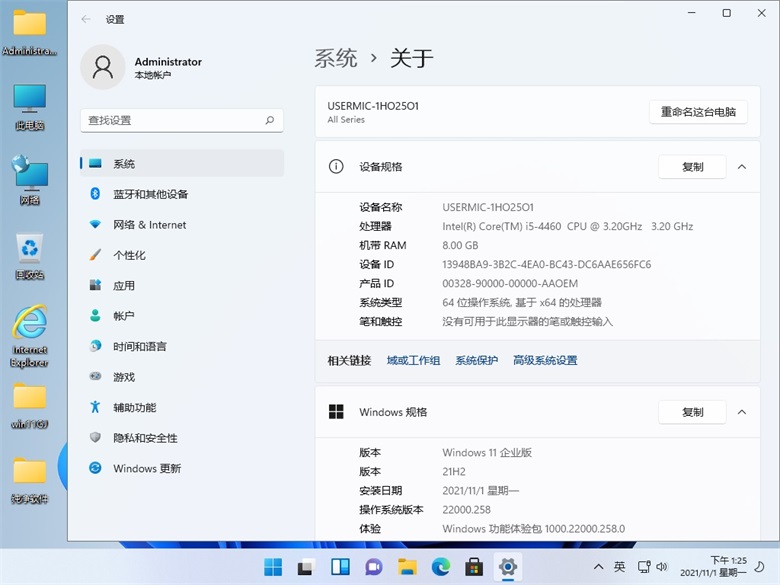This screenshot has height=585, width=780.
Task: Click the 重命名这台电脑 button
Action: tap(698, 112)
